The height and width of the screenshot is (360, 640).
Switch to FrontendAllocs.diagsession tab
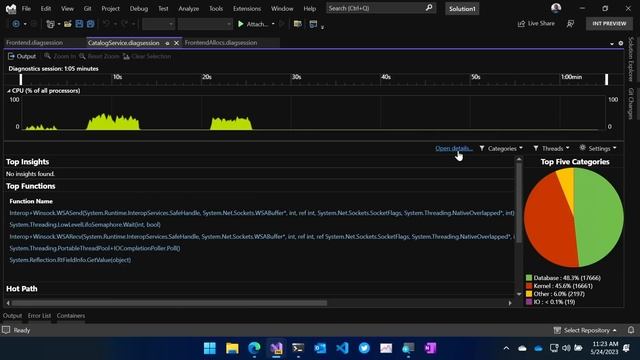(221, 43)
